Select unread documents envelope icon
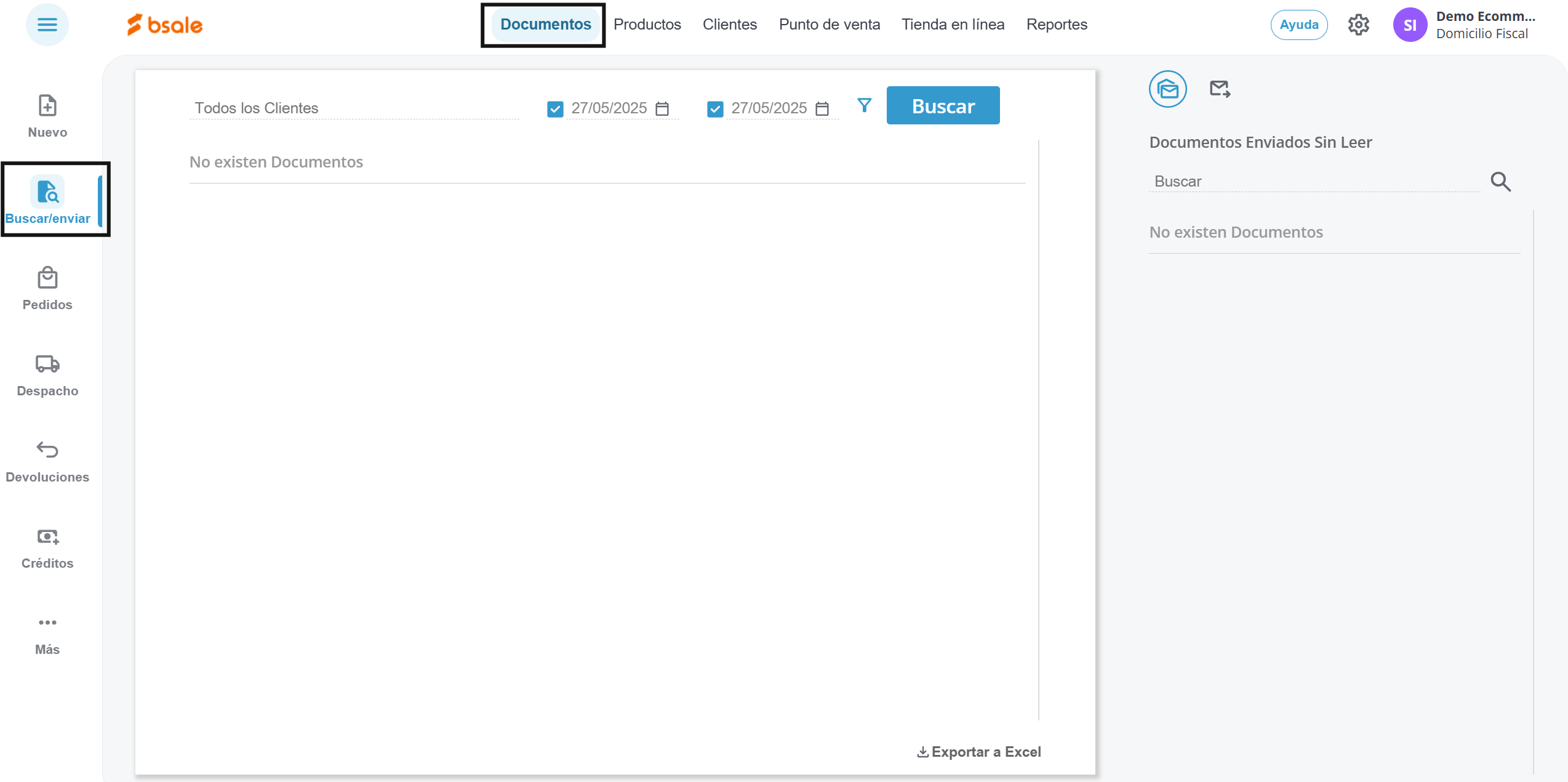This screenshot has height=782, width=1568. [x=1167, y=89]
